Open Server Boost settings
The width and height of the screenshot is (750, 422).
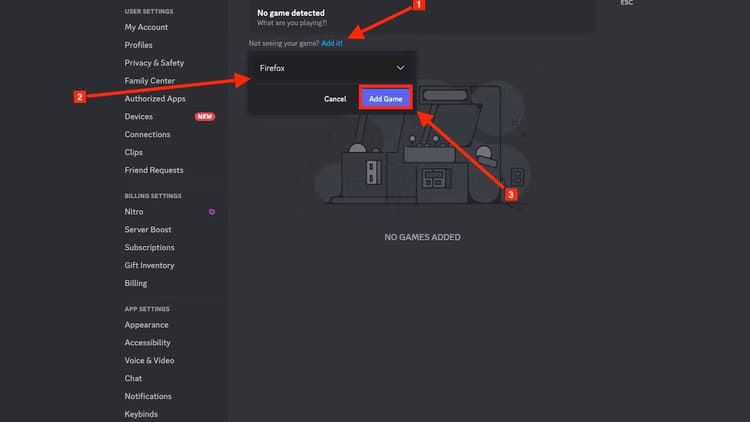coord(148,230)
